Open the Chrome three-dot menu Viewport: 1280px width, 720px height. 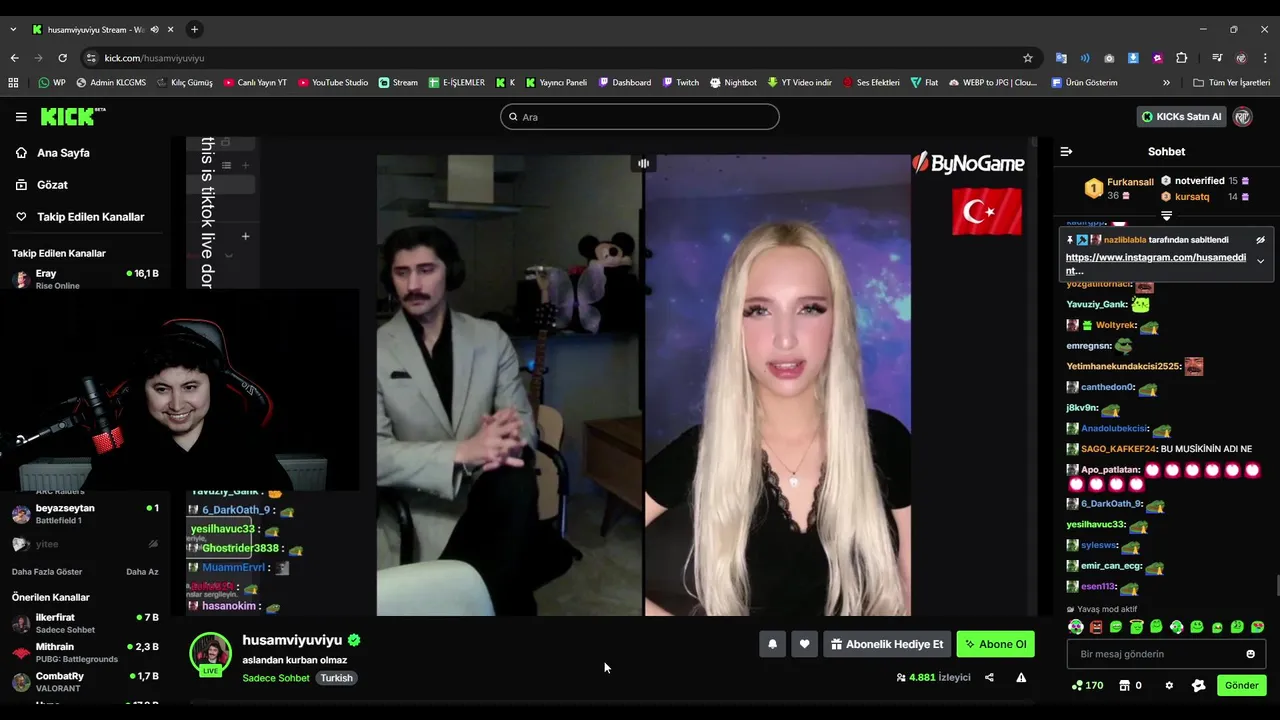(1265, 58)
